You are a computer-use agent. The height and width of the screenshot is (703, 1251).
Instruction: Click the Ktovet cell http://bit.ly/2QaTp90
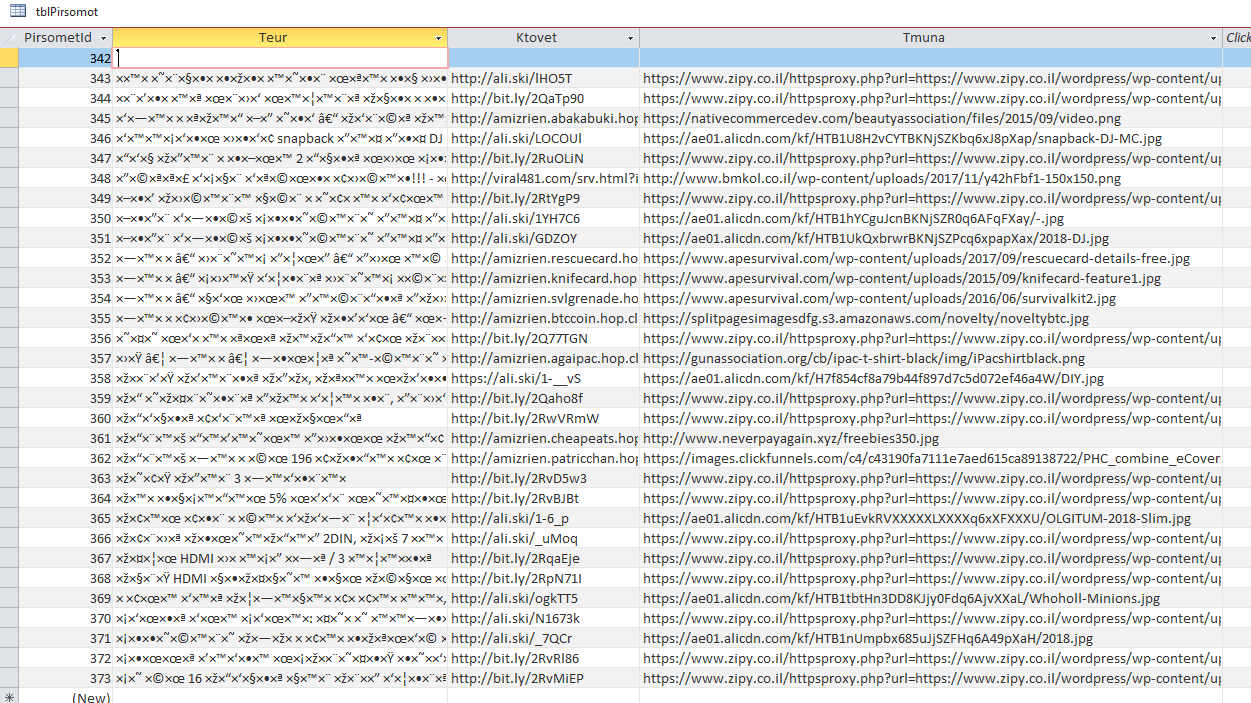[544, 98]
